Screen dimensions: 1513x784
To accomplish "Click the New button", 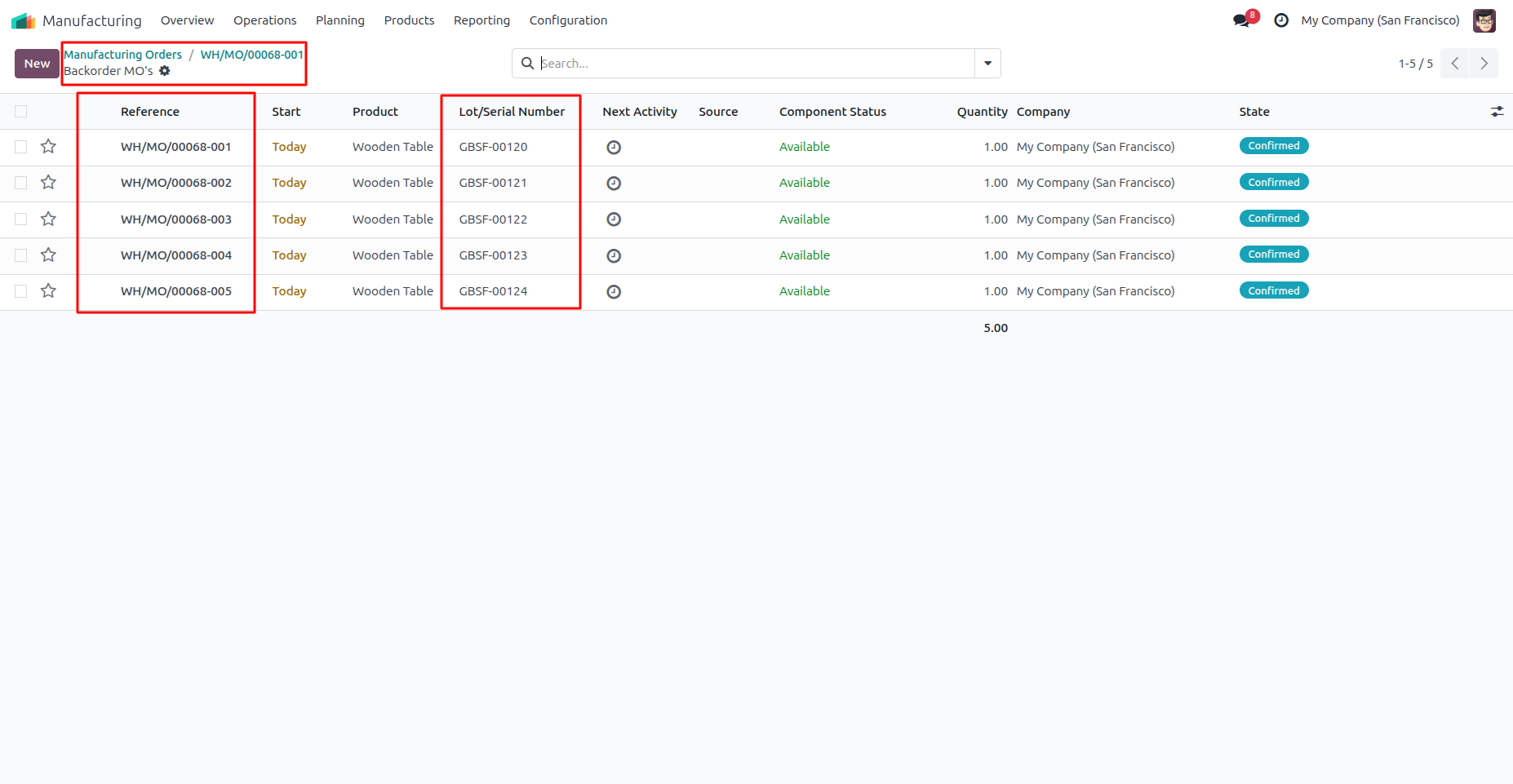I will pyautogui.click(x=37, y=64).
